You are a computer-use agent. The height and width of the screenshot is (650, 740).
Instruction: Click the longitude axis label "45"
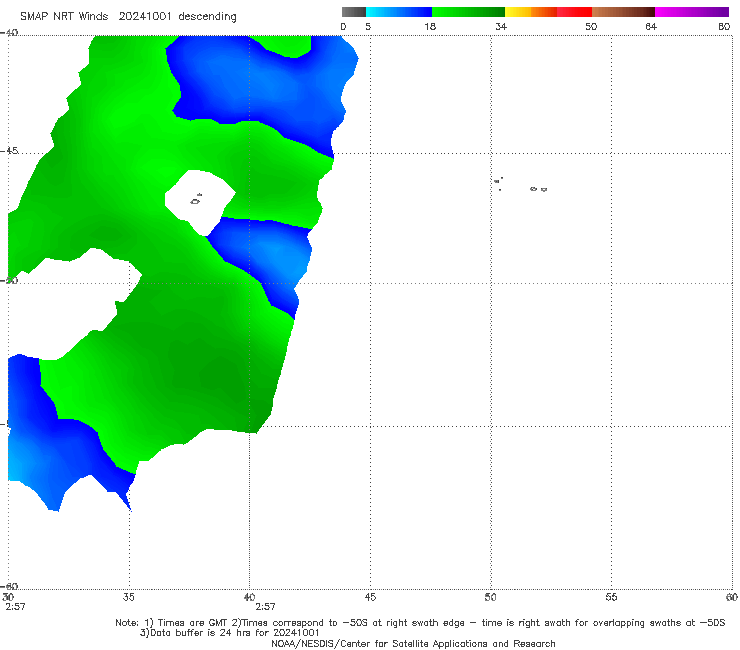point(370,597)
